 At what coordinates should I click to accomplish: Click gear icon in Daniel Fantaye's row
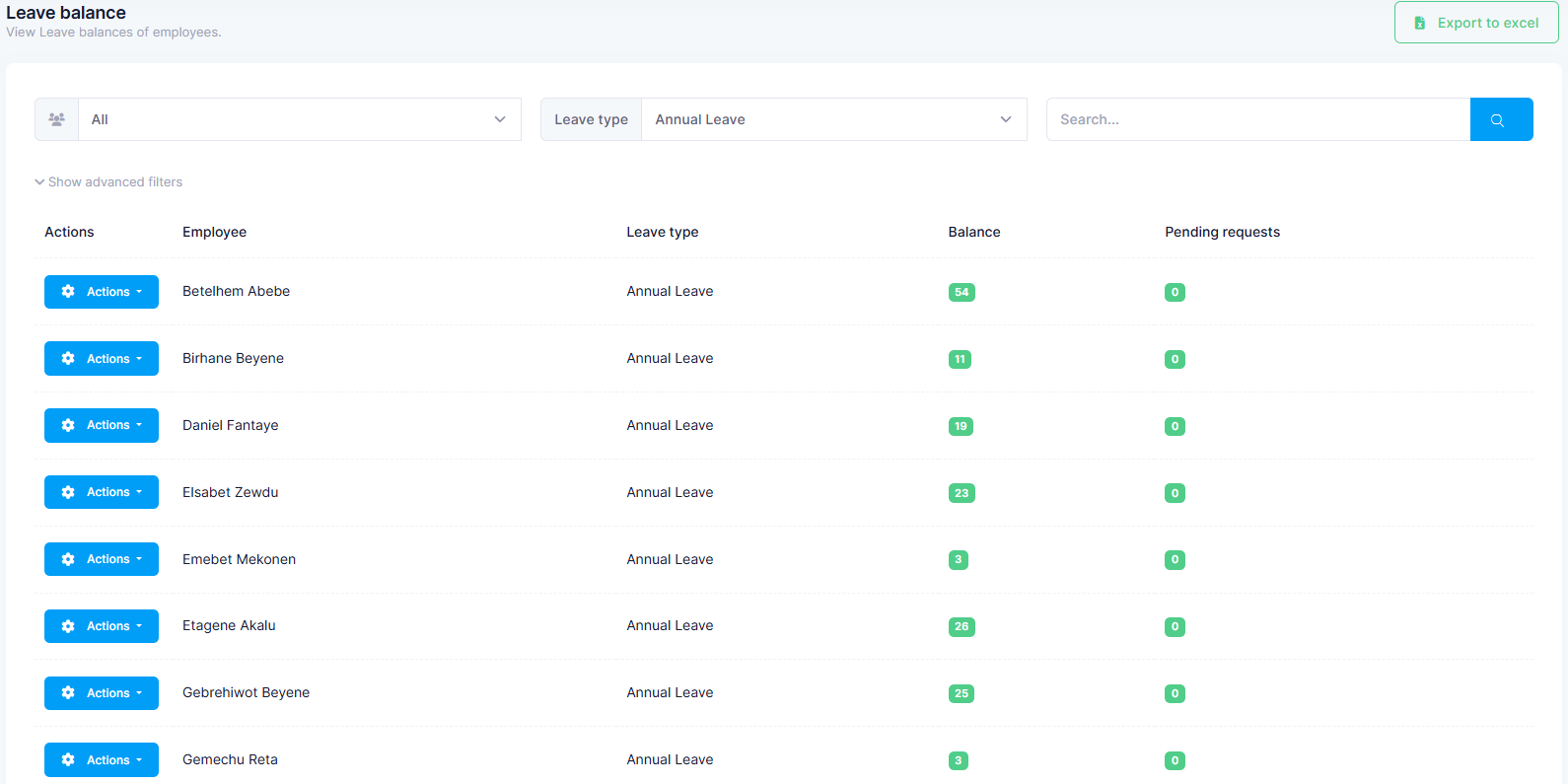[x=68, y=425]
